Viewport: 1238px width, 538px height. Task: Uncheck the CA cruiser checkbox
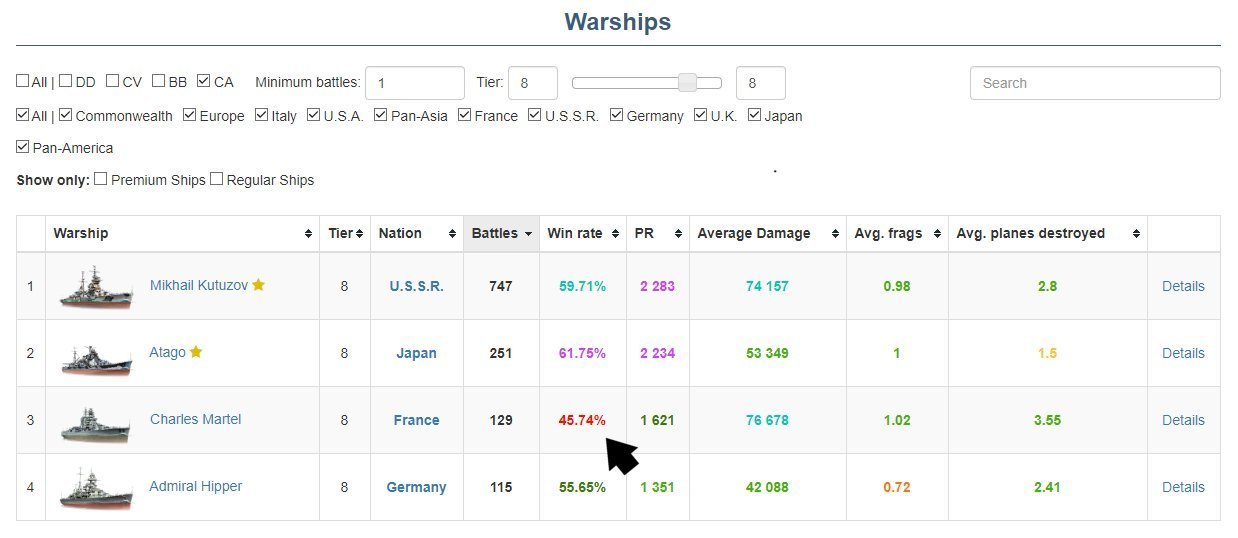tap(204, 82)
